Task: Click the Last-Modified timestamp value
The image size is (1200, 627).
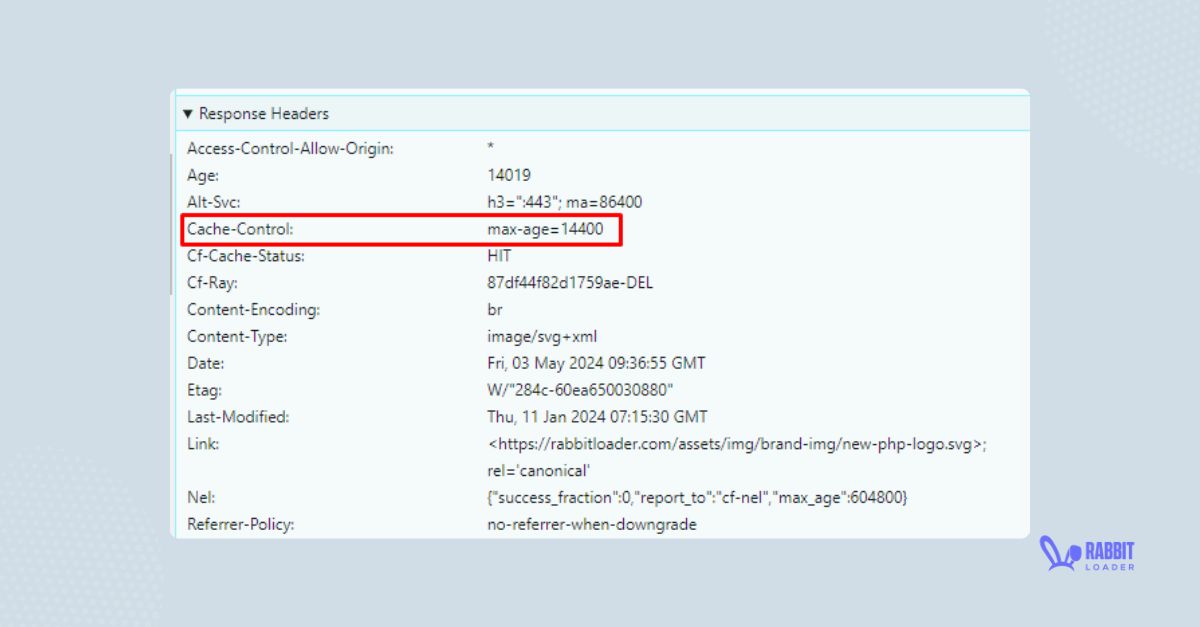Action: coord(597,417)
